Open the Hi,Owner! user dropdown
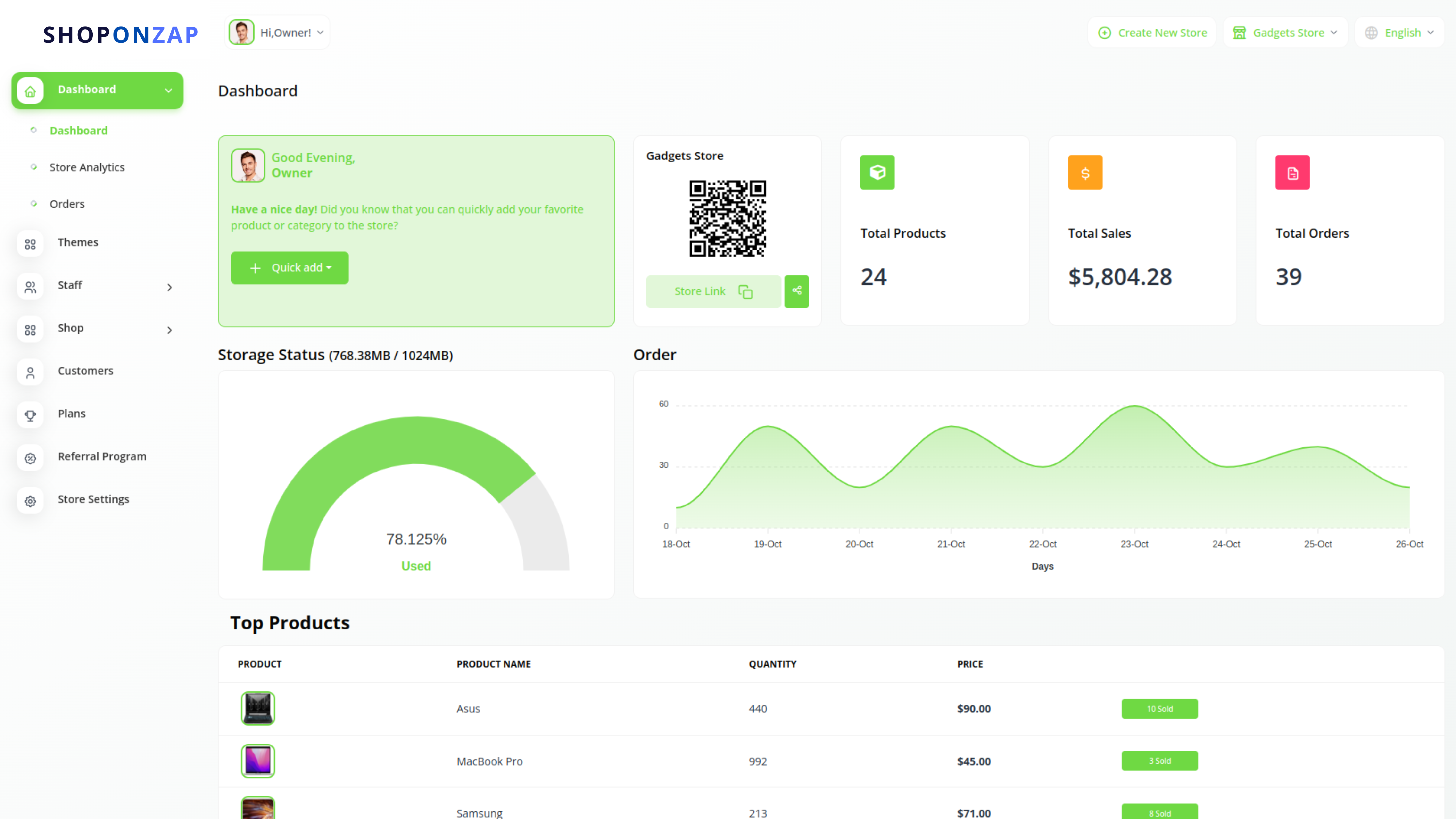Image resolution: width=1456 pixels, height=819 pixels. point(277,32)
